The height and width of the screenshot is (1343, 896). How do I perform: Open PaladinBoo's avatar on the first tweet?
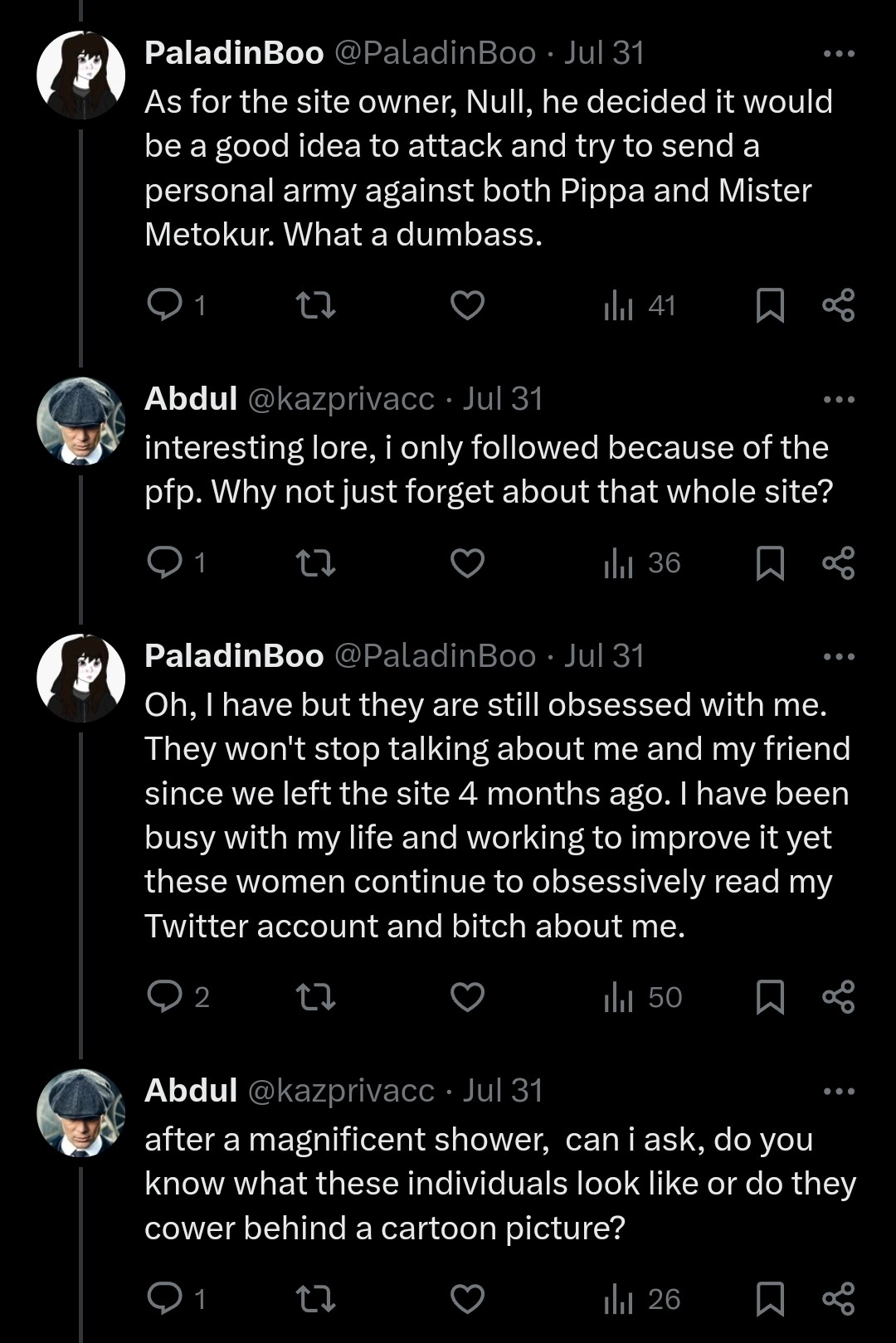80,75
